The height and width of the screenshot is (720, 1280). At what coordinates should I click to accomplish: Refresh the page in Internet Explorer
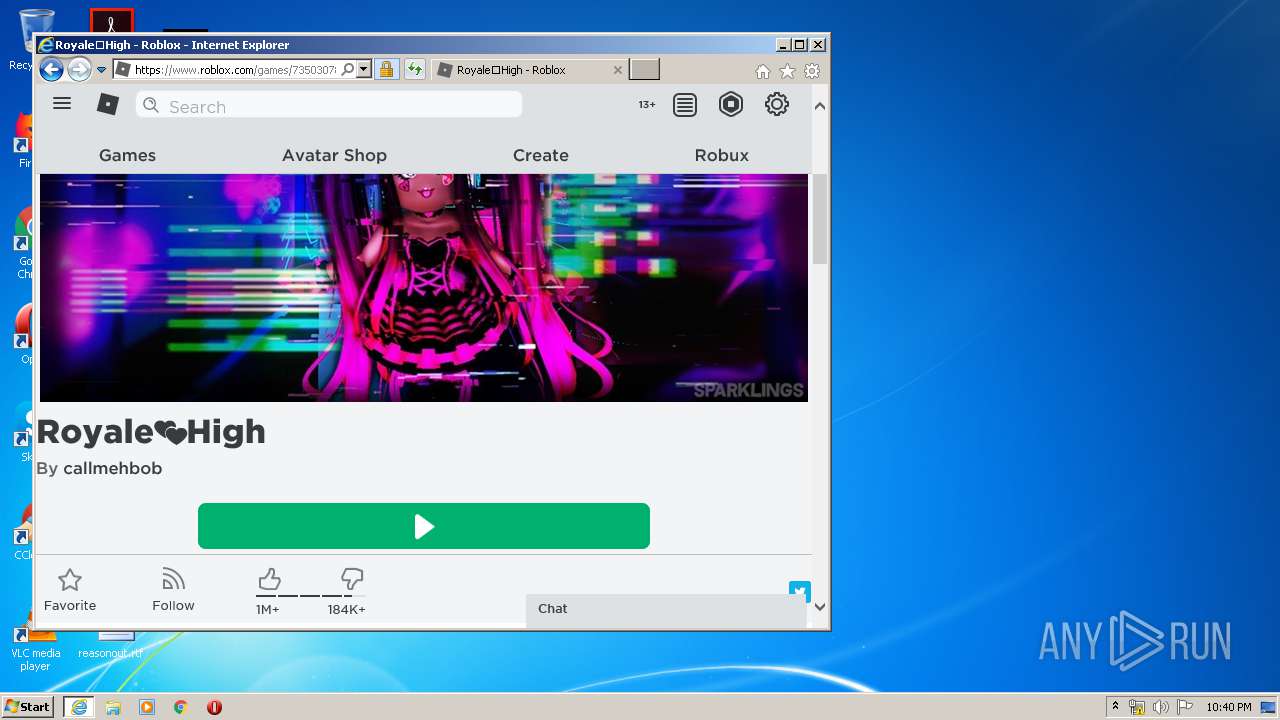click(x=415, y=69)
